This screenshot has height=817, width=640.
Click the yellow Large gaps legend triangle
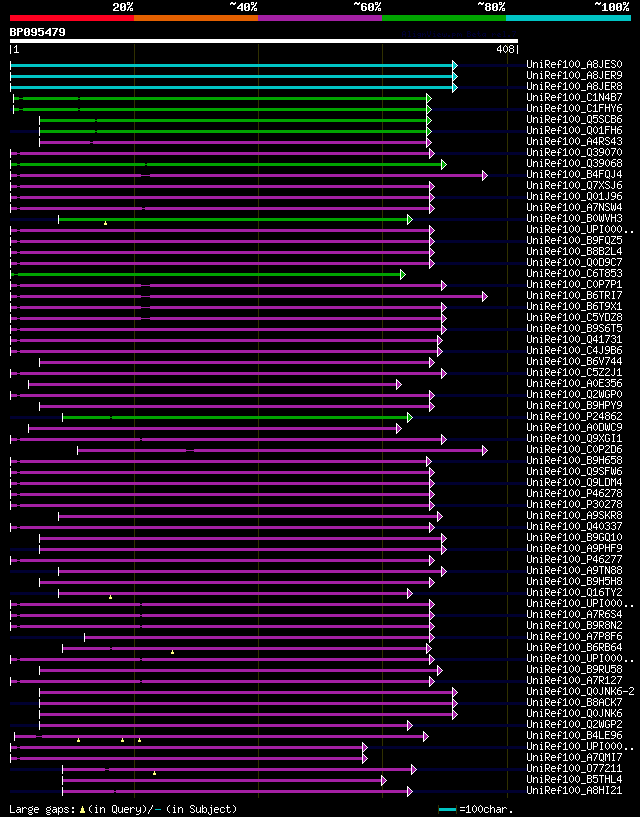point(82,810)
